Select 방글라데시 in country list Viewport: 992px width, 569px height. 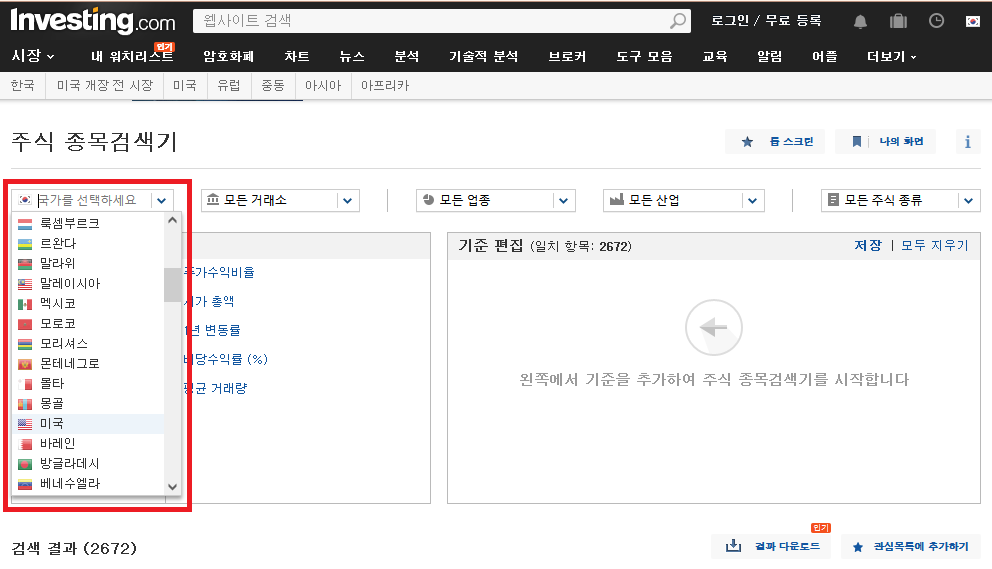89,464
